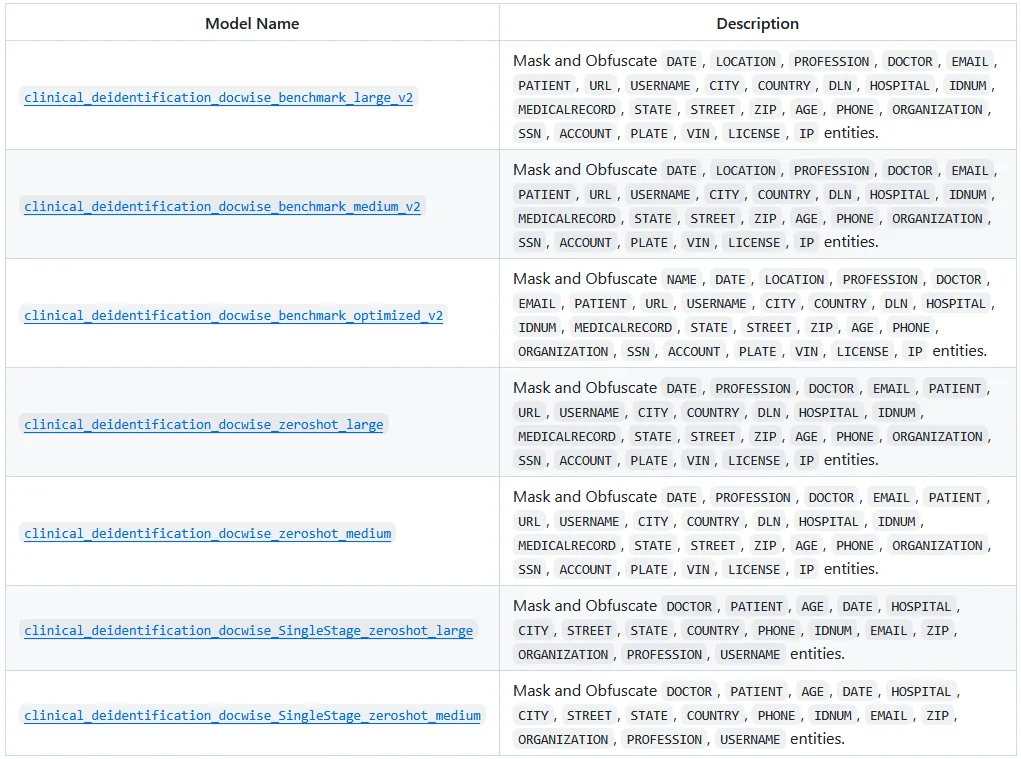Click the docwise_benchmark_optimized_v2 model link
1021x759 pixels.
tap(233, 316)
